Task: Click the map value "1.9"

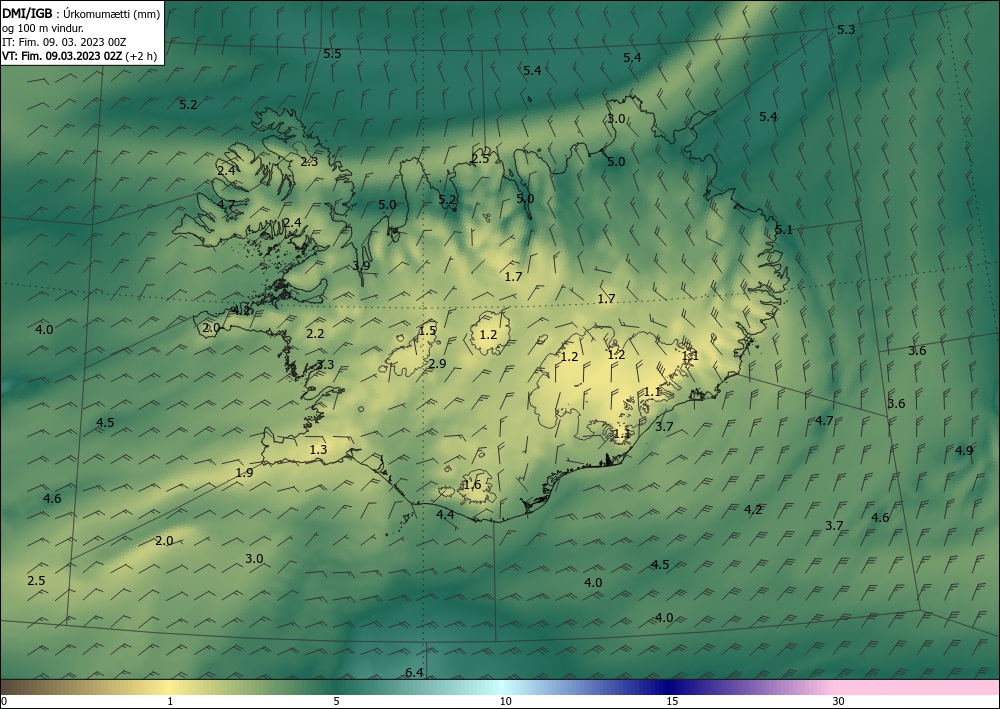Action: [x=244, y=472]
